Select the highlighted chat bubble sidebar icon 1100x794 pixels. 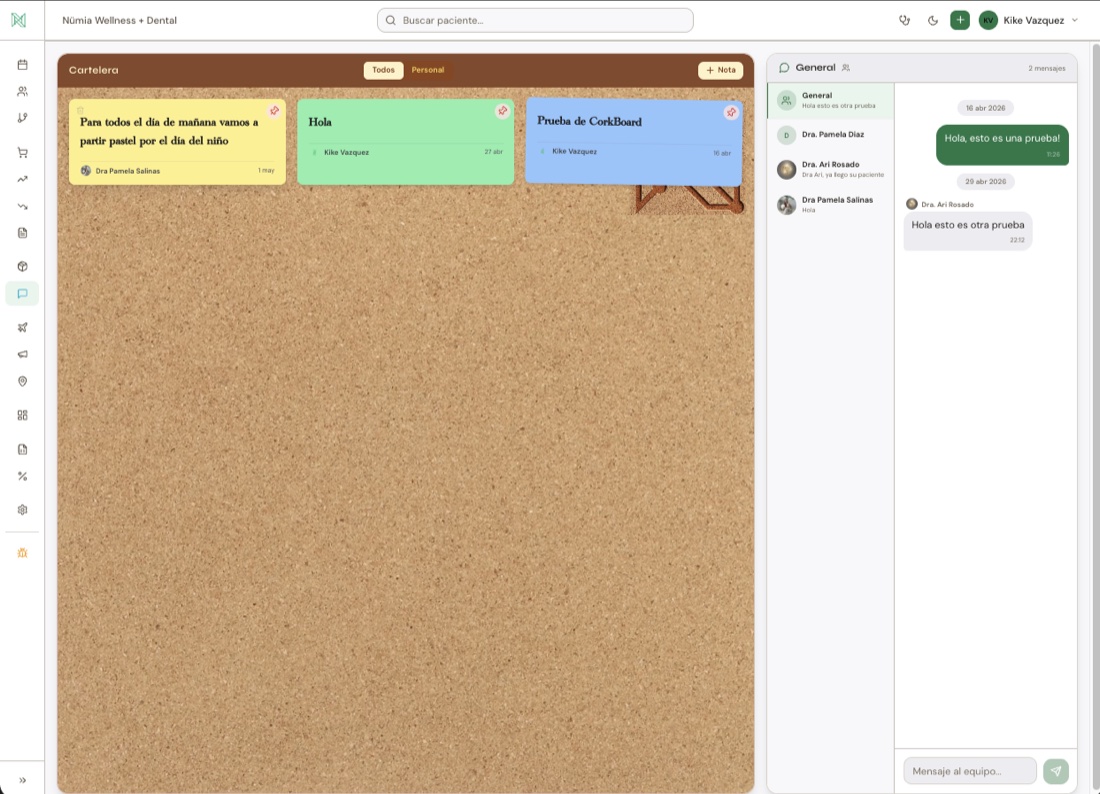(x=22, y=294)
